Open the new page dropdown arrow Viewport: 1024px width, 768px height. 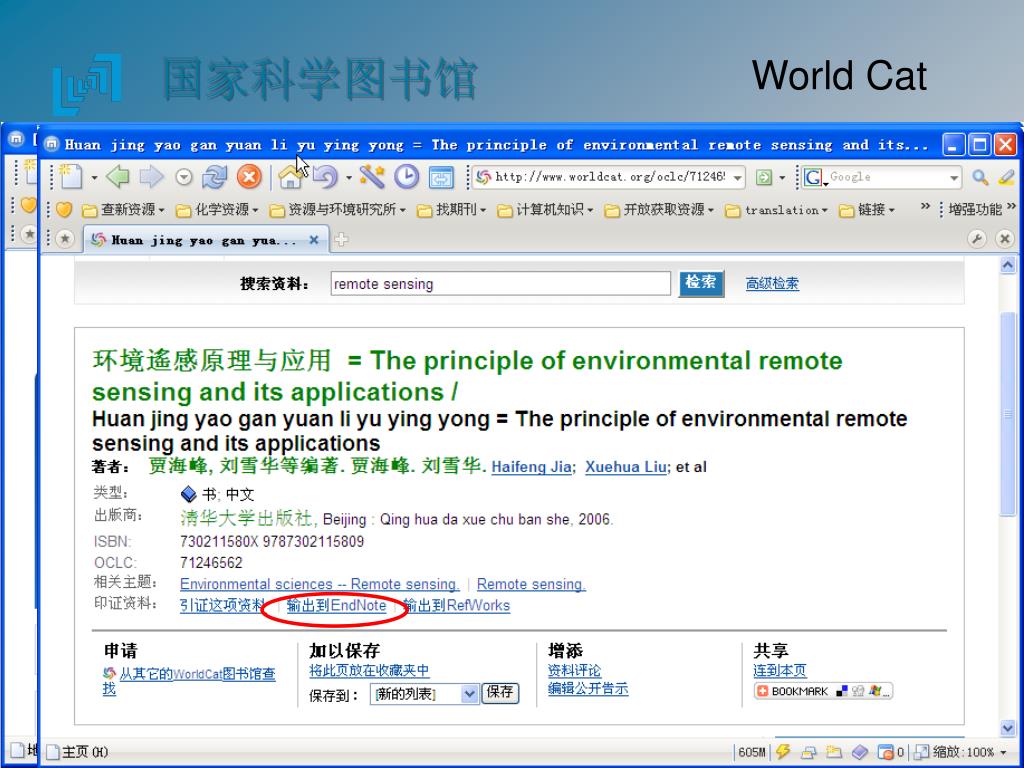click(94, 177)
